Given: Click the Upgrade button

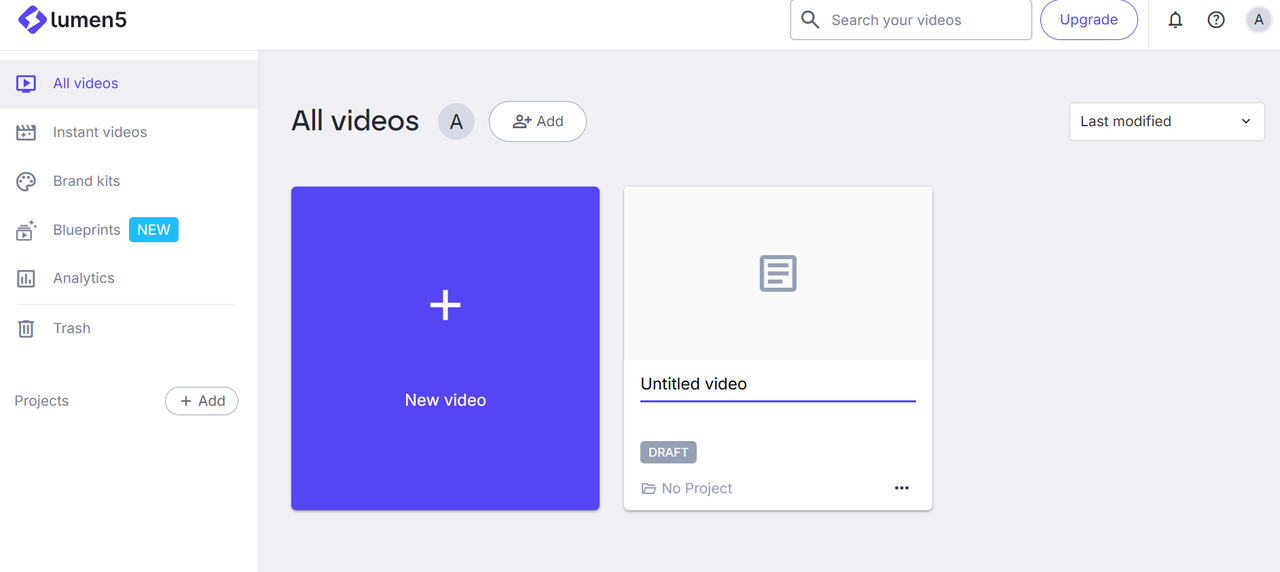Looking at the screenshot, I should point(1089,20).
